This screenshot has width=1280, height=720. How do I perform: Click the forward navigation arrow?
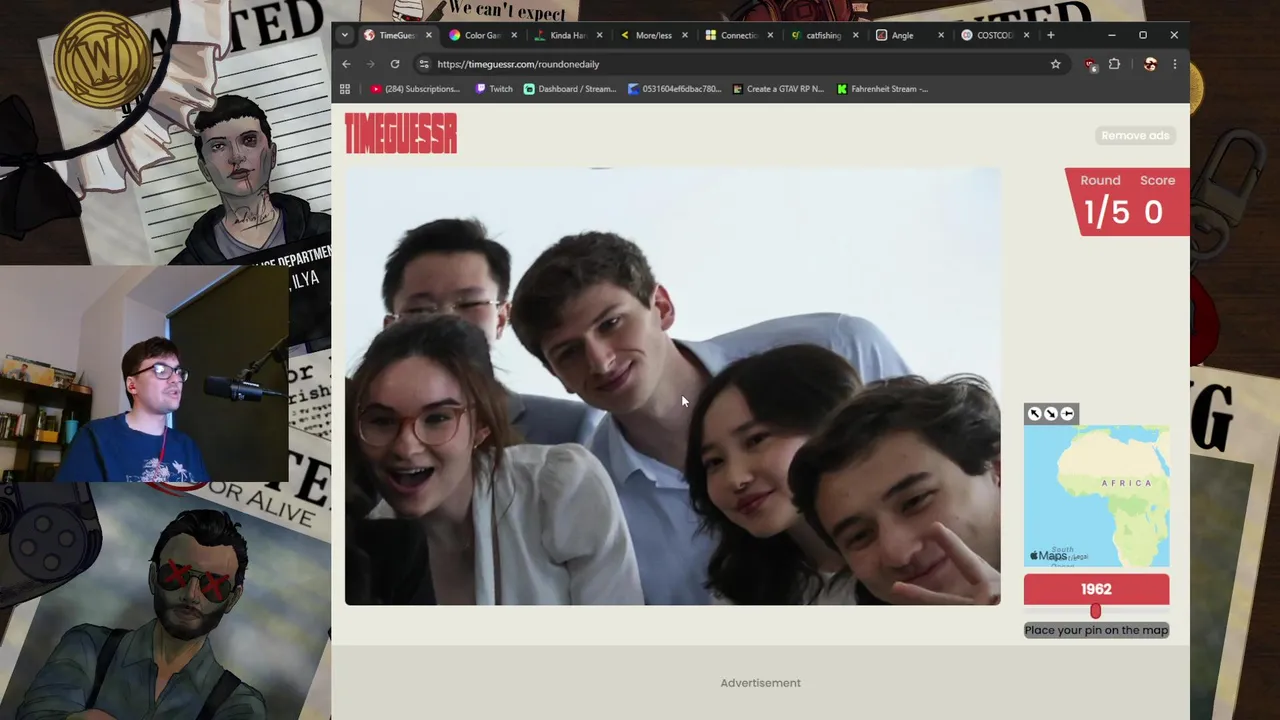[x=370, y=64]
